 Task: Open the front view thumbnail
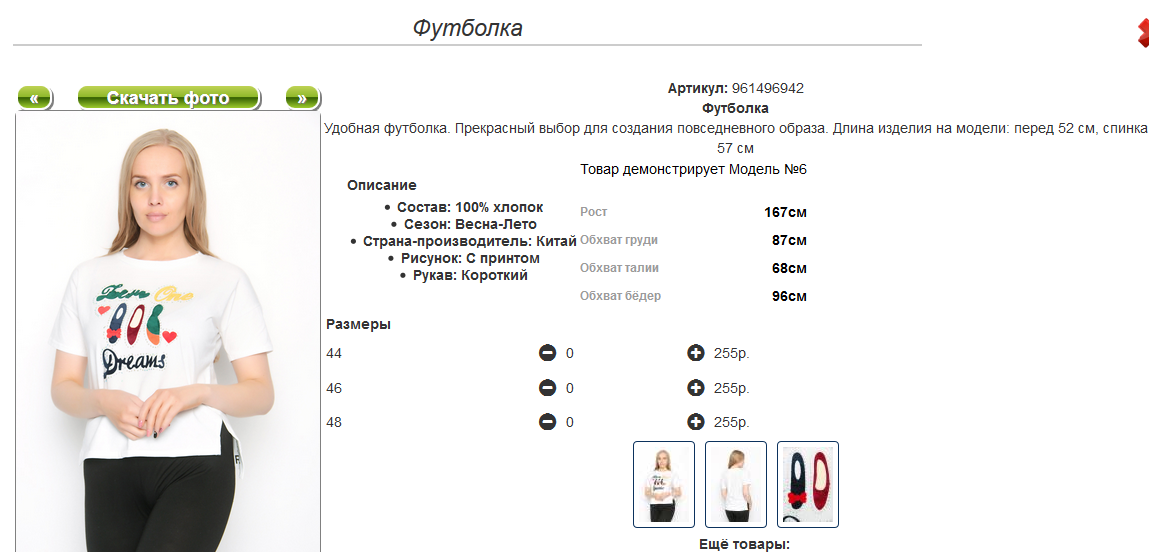[x=664, y=484]
